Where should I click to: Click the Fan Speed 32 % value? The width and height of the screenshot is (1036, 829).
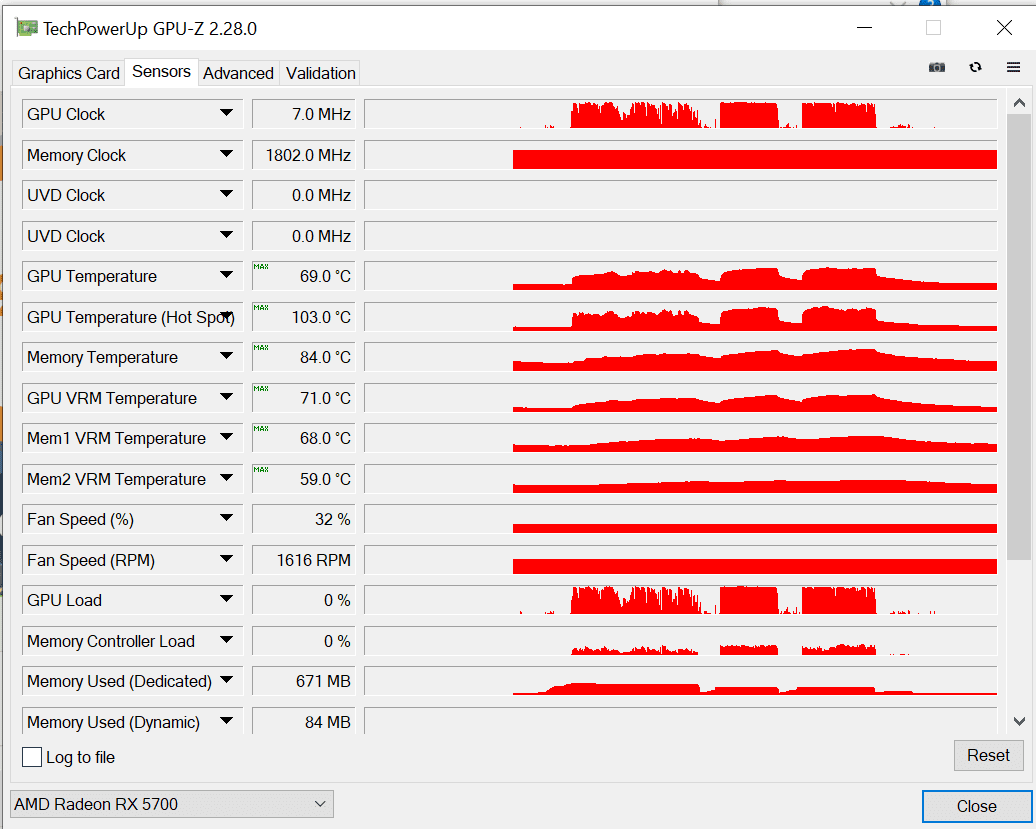click(x=304, y=519)
